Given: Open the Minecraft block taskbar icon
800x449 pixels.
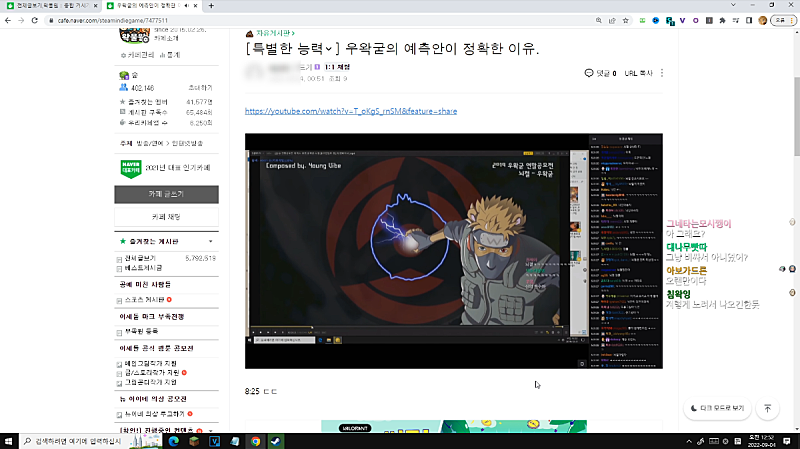Looking at the screenshot, I should coord(194,441).
